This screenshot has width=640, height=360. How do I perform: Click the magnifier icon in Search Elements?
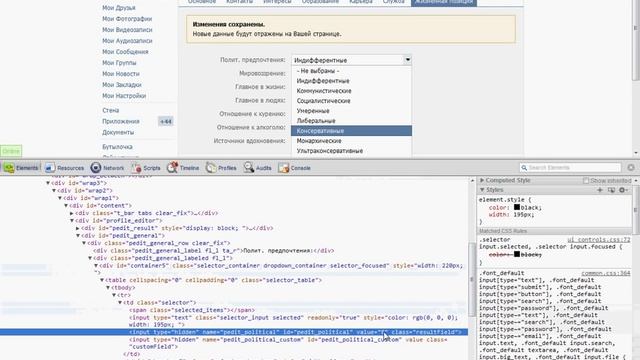coord(524,168)
